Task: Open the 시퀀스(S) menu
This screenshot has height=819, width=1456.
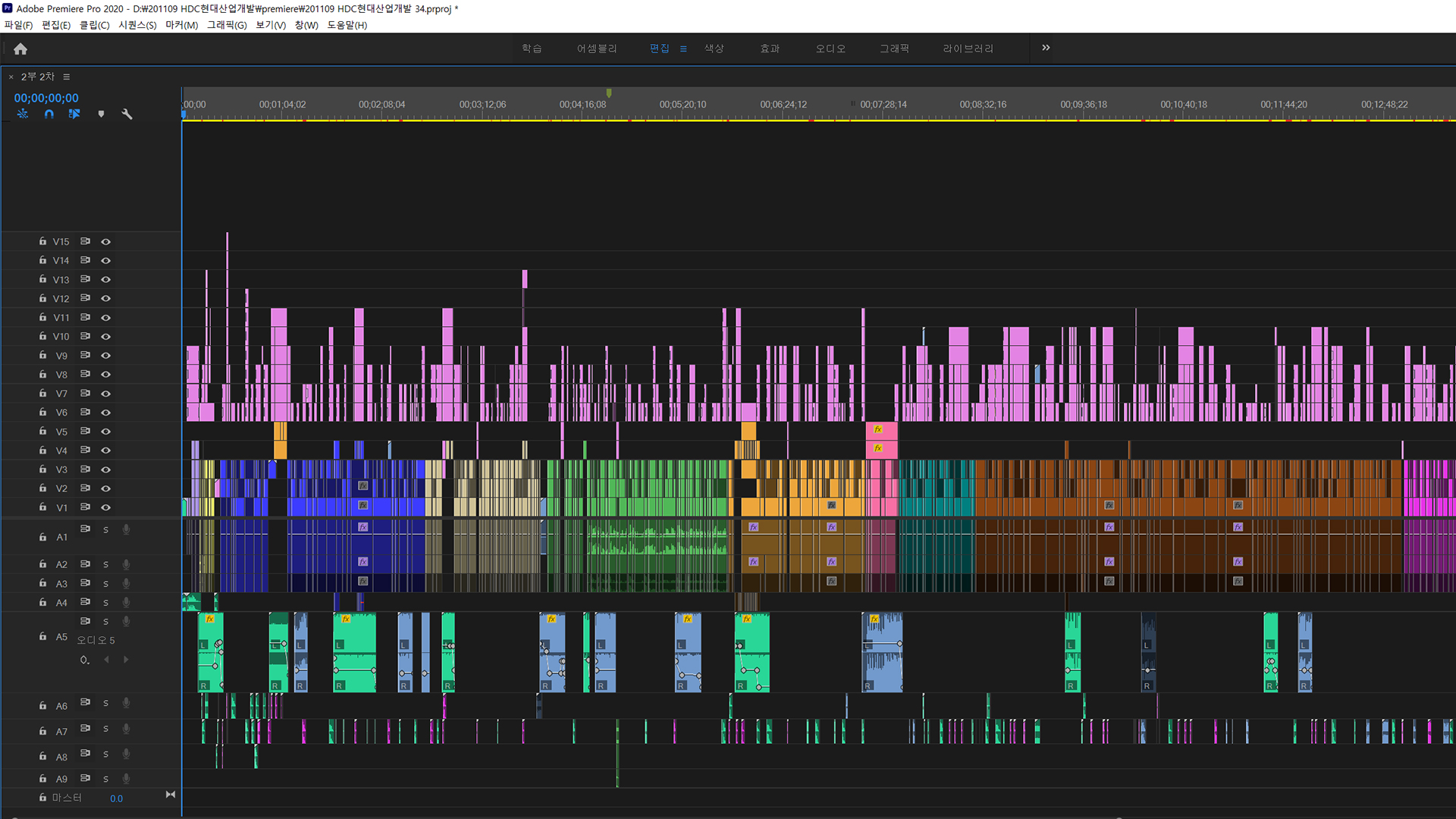Action: (x=137, y=25)
